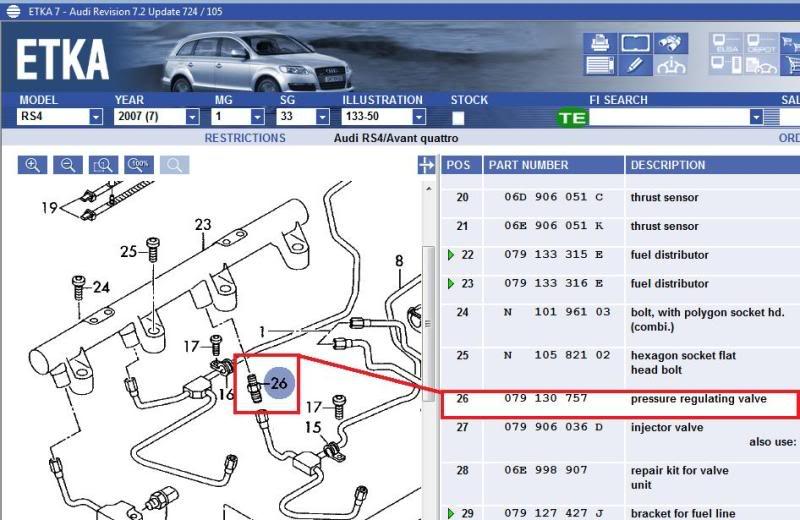
Task: Click the RESTRICTIONS label
Action: (x=245, y=138)
